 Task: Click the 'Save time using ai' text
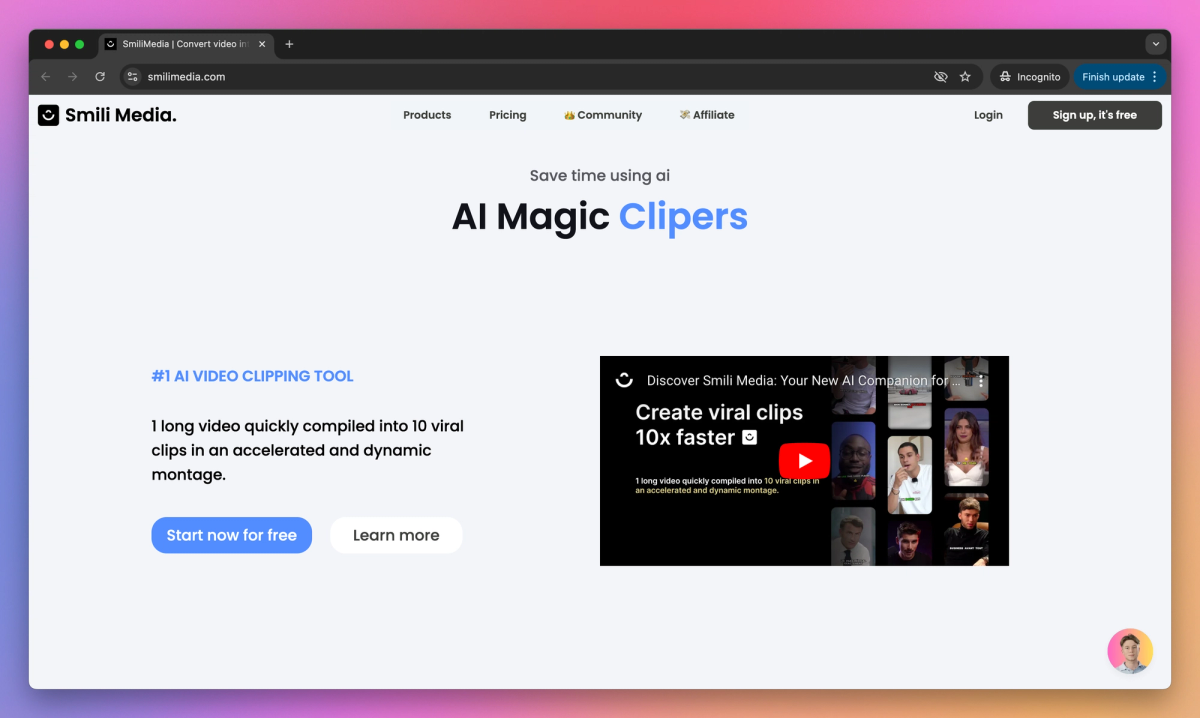[x=600, y=175]
